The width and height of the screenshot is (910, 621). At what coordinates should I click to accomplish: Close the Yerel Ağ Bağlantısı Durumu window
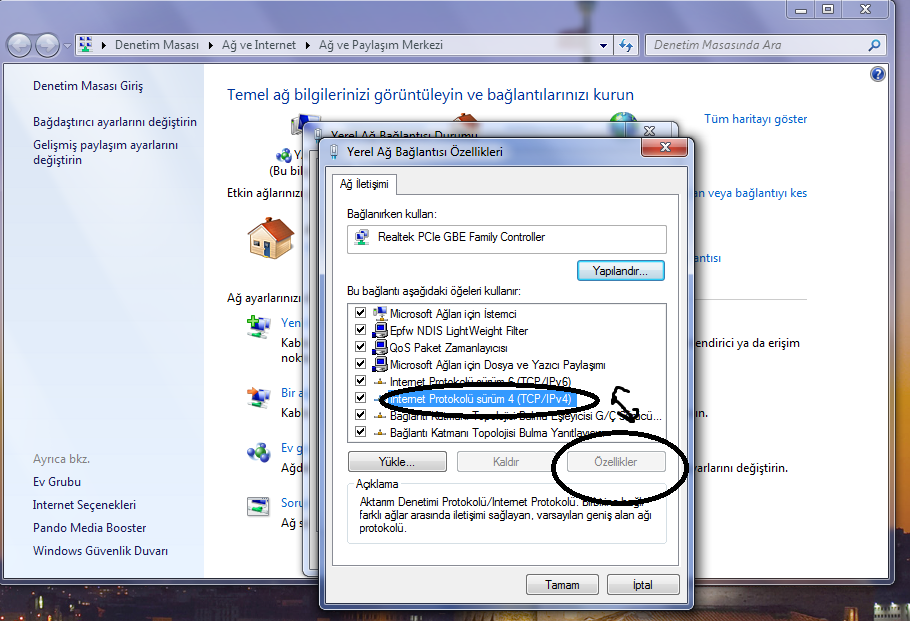coord(649,131)
